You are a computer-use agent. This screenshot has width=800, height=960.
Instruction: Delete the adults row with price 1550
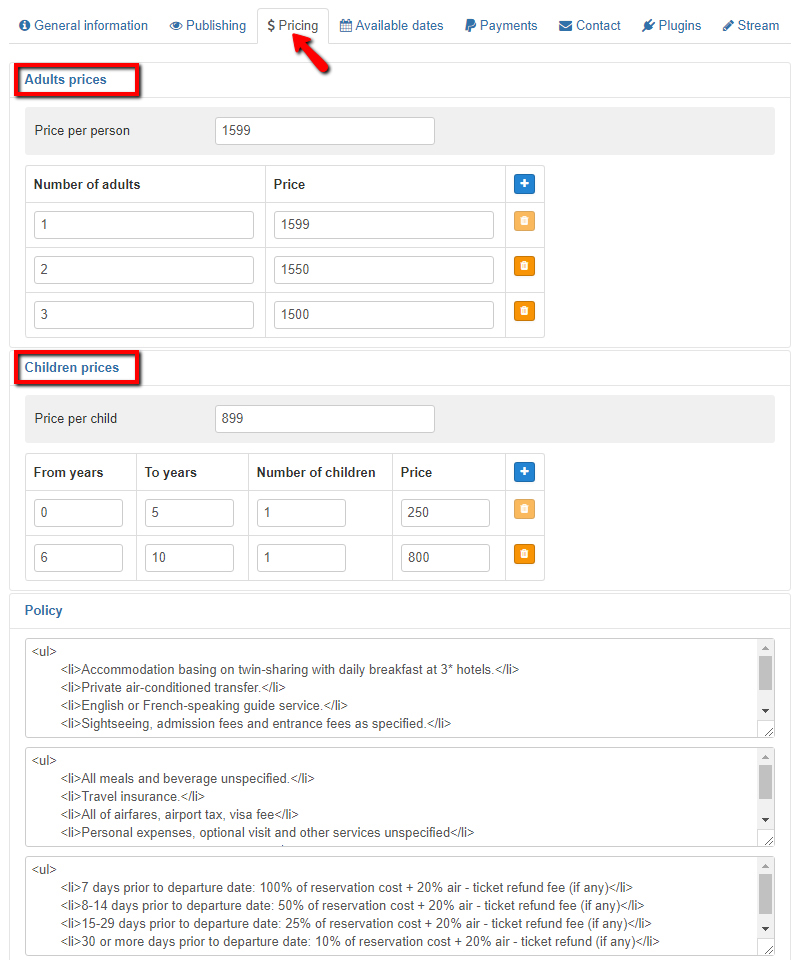tap(525, 266)
